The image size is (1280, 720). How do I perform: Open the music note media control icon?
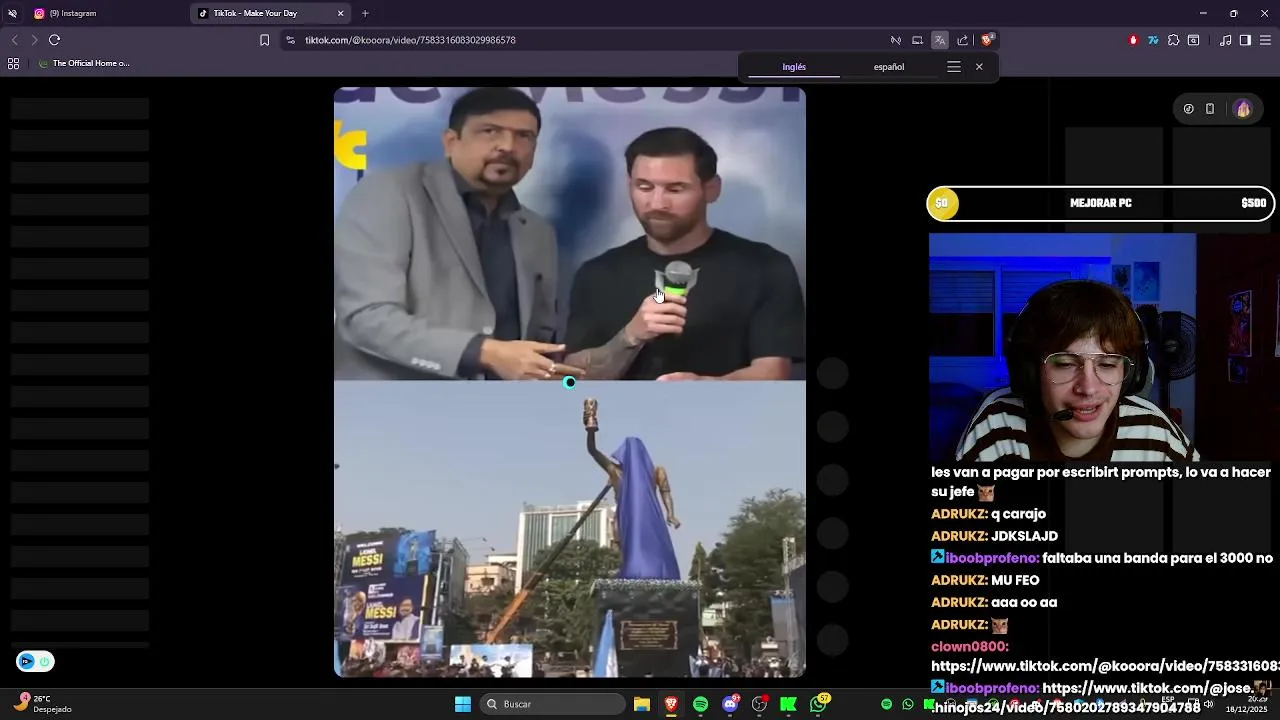coord(1226,40)
